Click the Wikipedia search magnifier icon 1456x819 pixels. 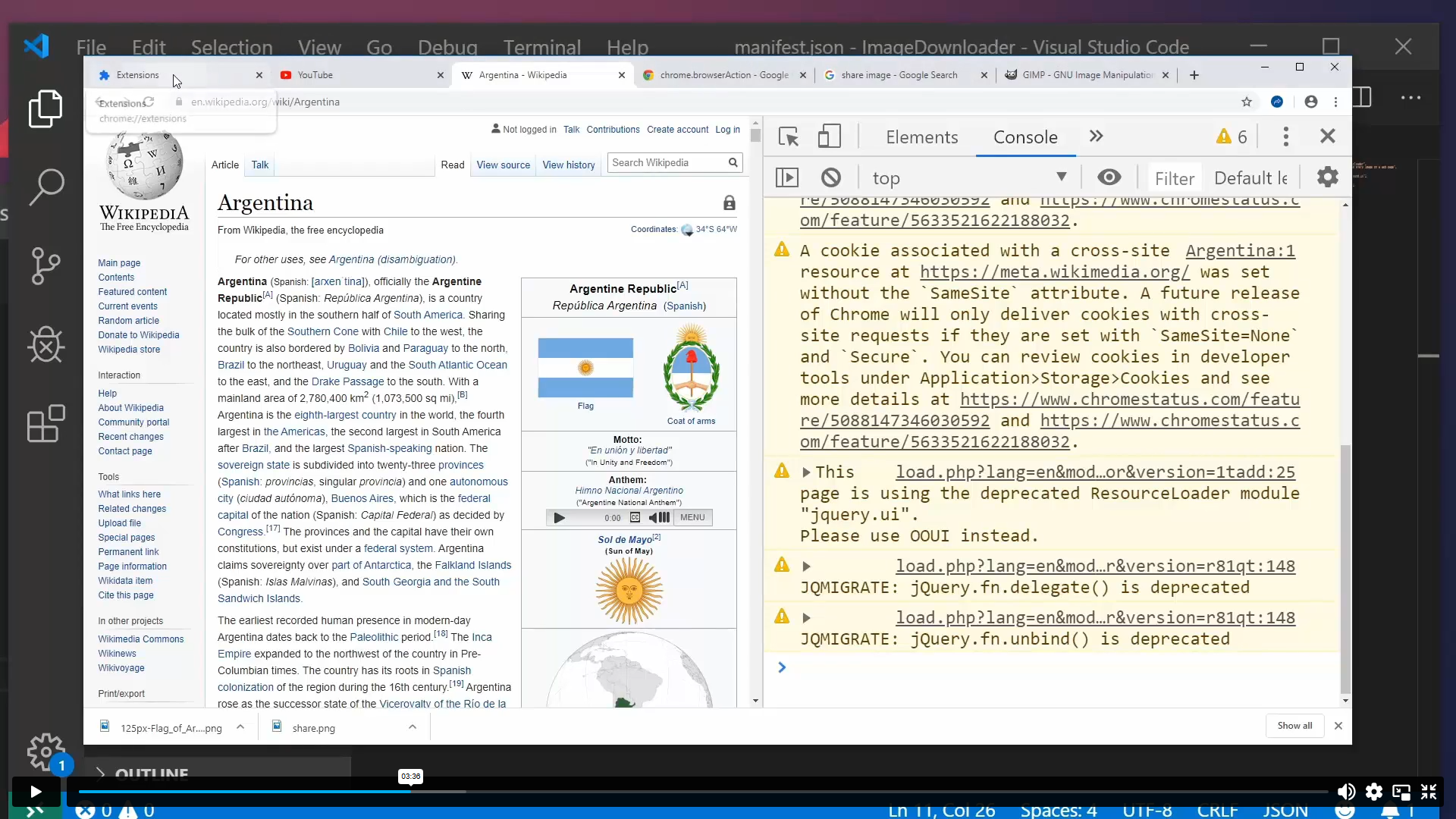coord(733,162)
